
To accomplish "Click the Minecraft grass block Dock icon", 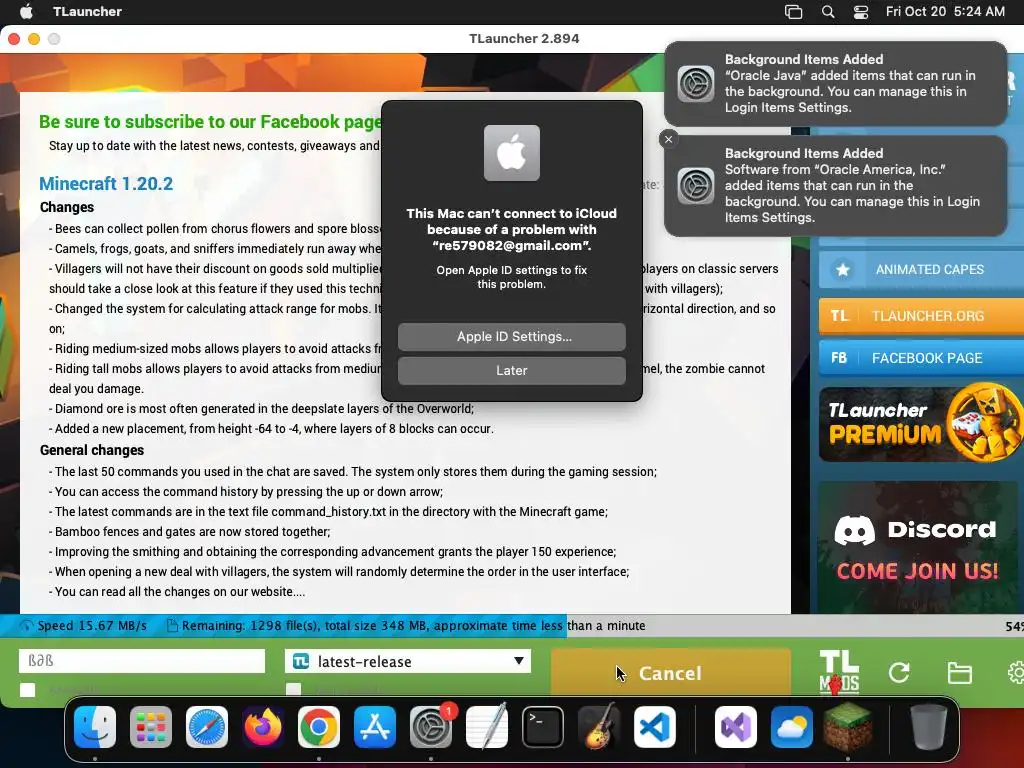I will 848,727.
